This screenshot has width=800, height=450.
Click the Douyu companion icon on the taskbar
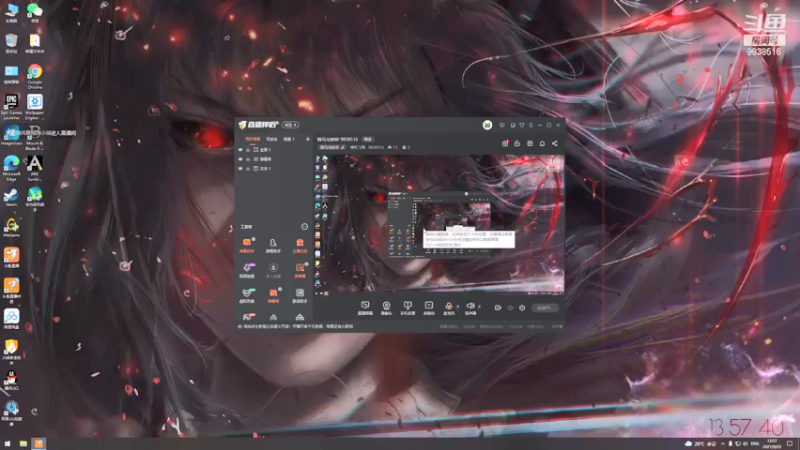38,444
